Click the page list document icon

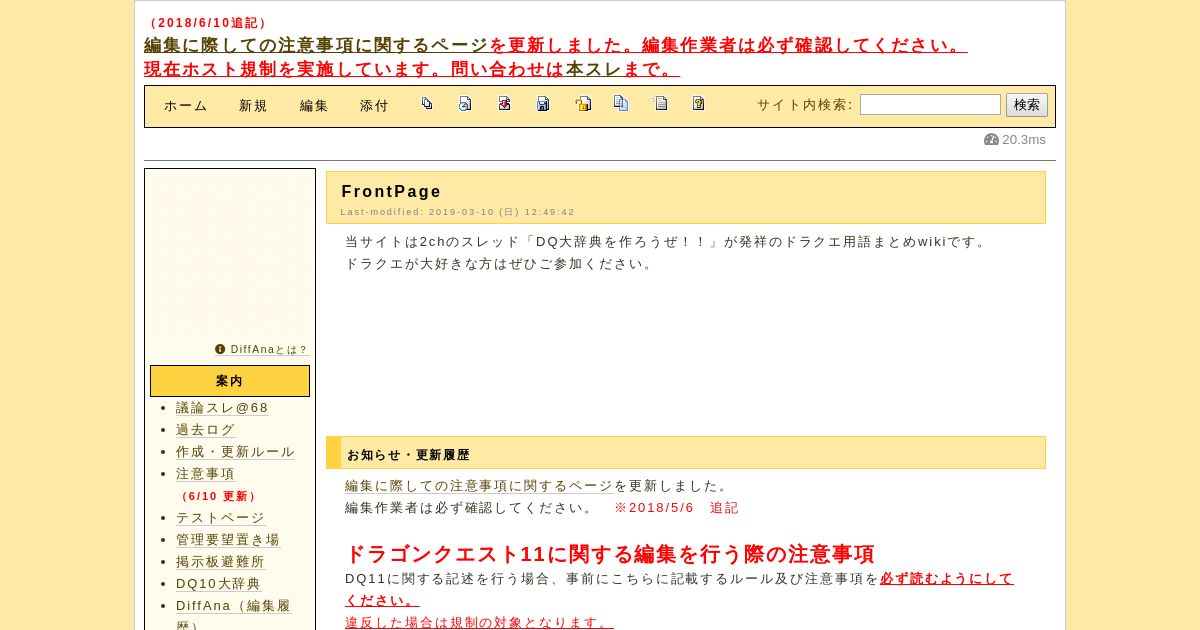pos(660,103)
